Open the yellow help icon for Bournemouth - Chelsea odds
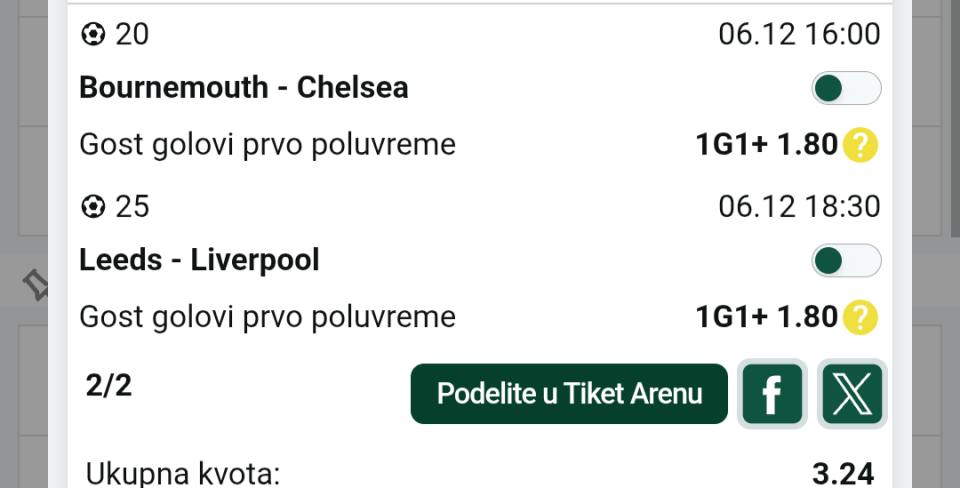Screen dimensions: 960x488 click(x=860, y=146)
